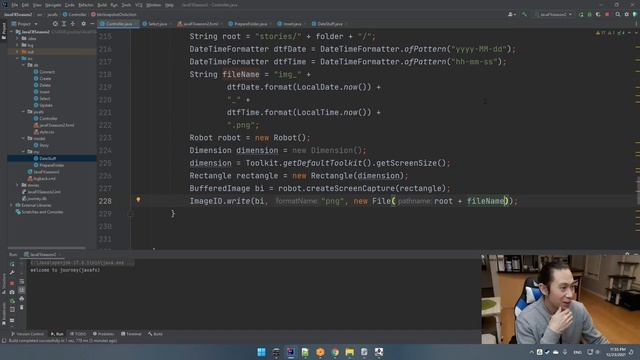Select PrepareFolder in project tree

49,165
